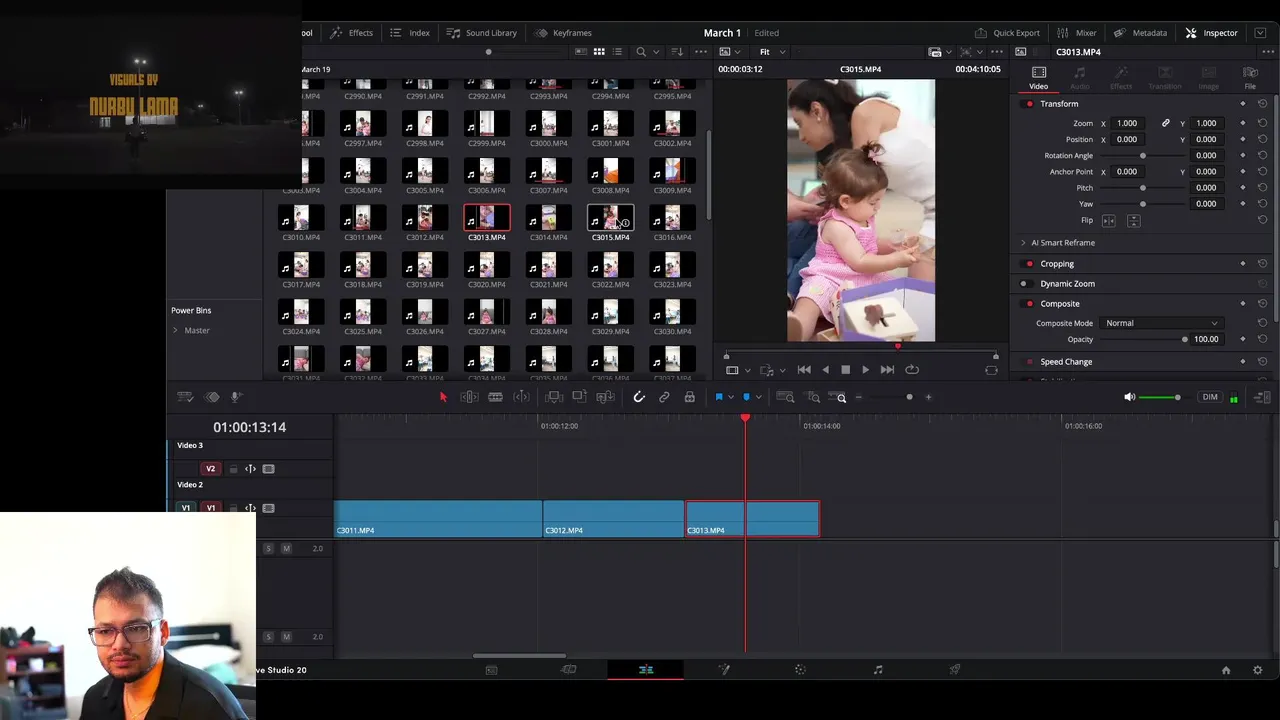This screenshot has width=1280, height=720.
Task: Add a blue flag to the clip
Action: point(718,397)
